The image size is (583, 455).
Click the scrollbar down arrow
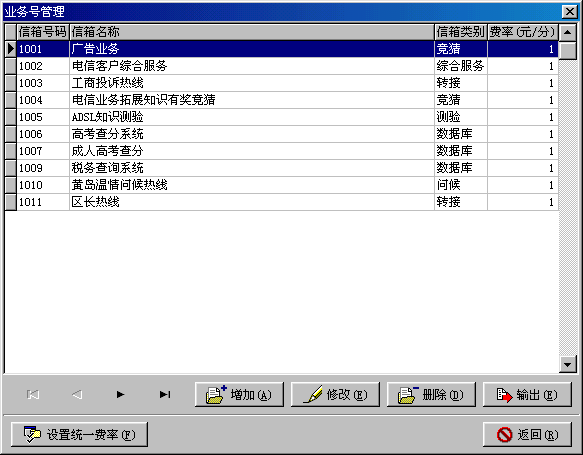coord(567,364)
